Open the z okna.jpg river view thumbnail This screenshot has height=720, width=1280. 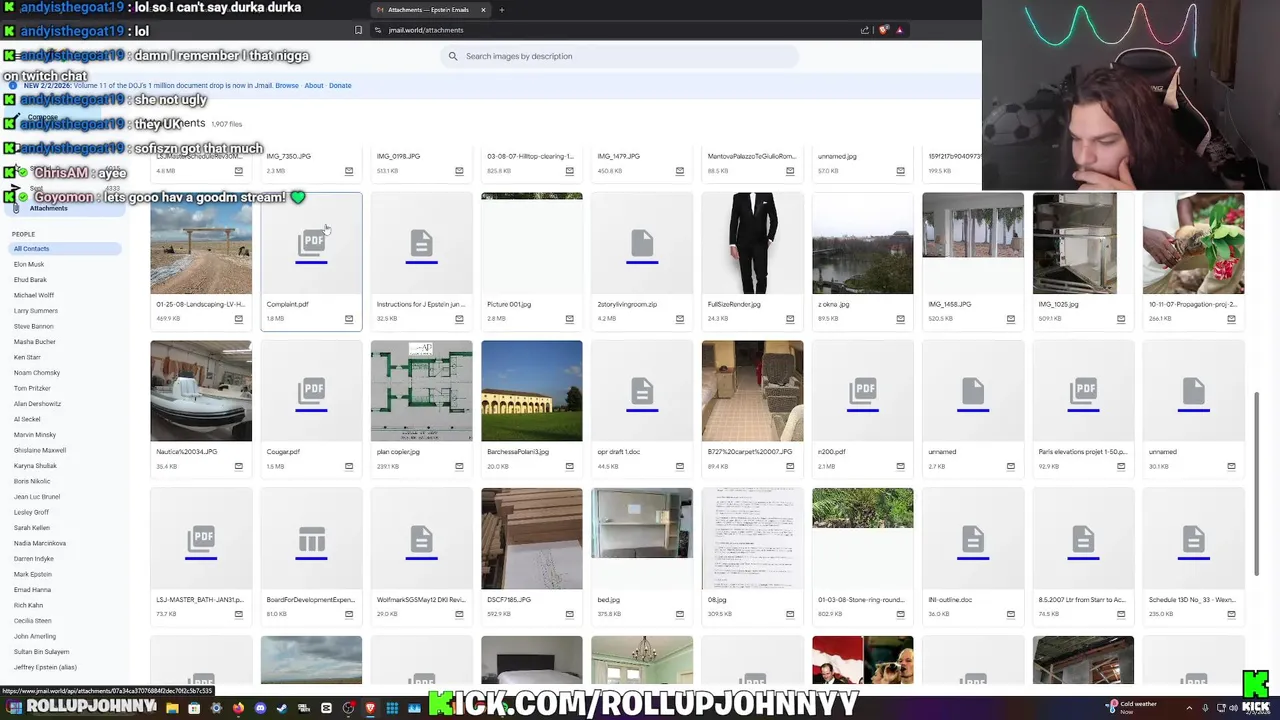(x=863, y=243)
